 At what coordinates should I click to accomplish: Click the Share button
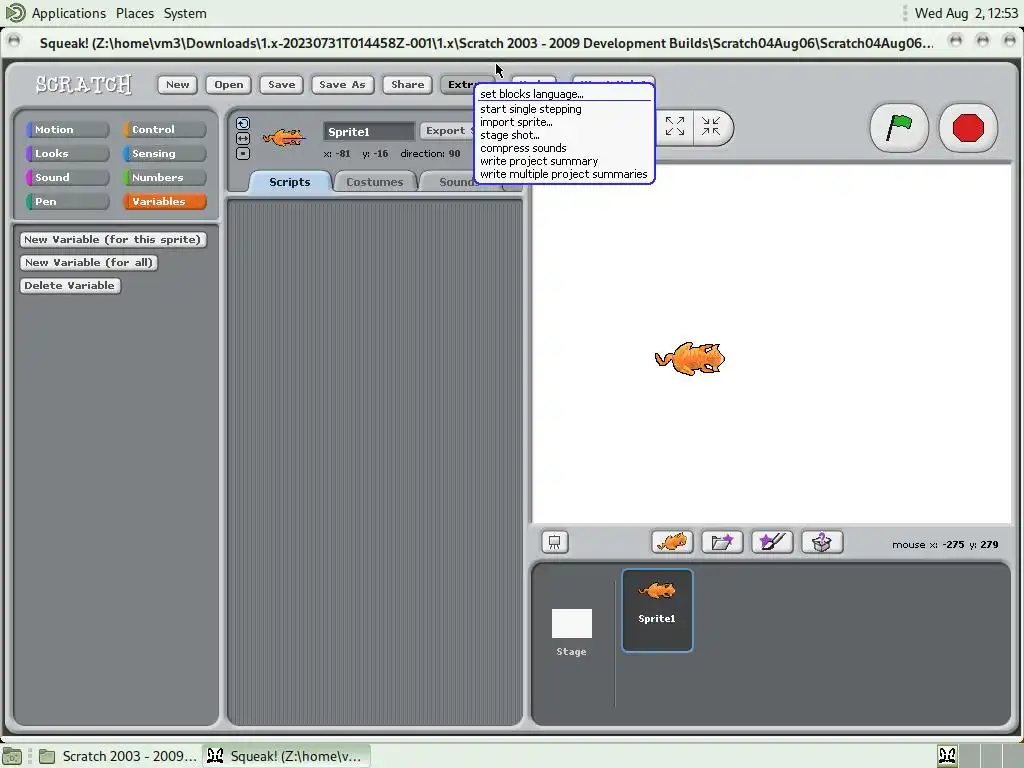pos(408,84)
